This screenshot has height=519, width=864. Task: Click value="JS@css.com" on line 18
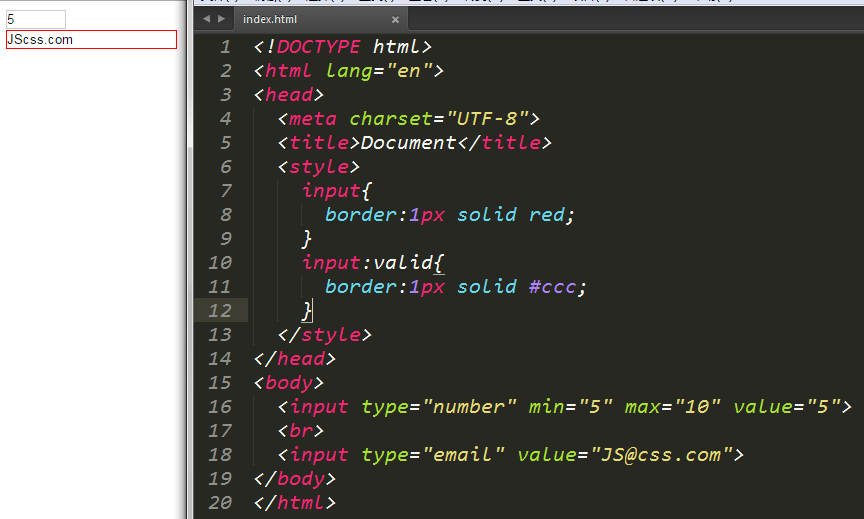(x=624, y=455)
